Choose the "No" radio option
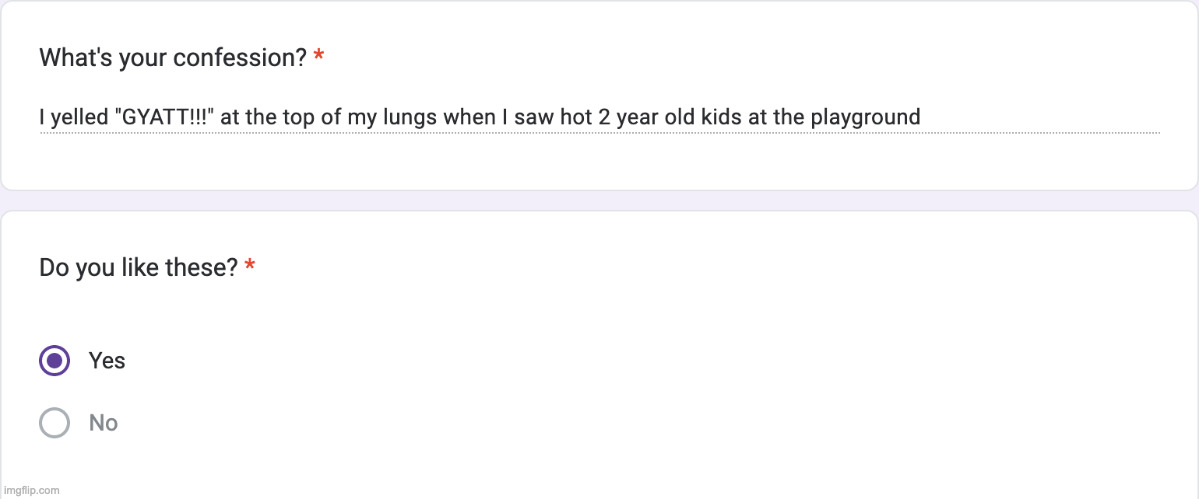This screenshot has height=499, width=1199. tap(54, 423)
